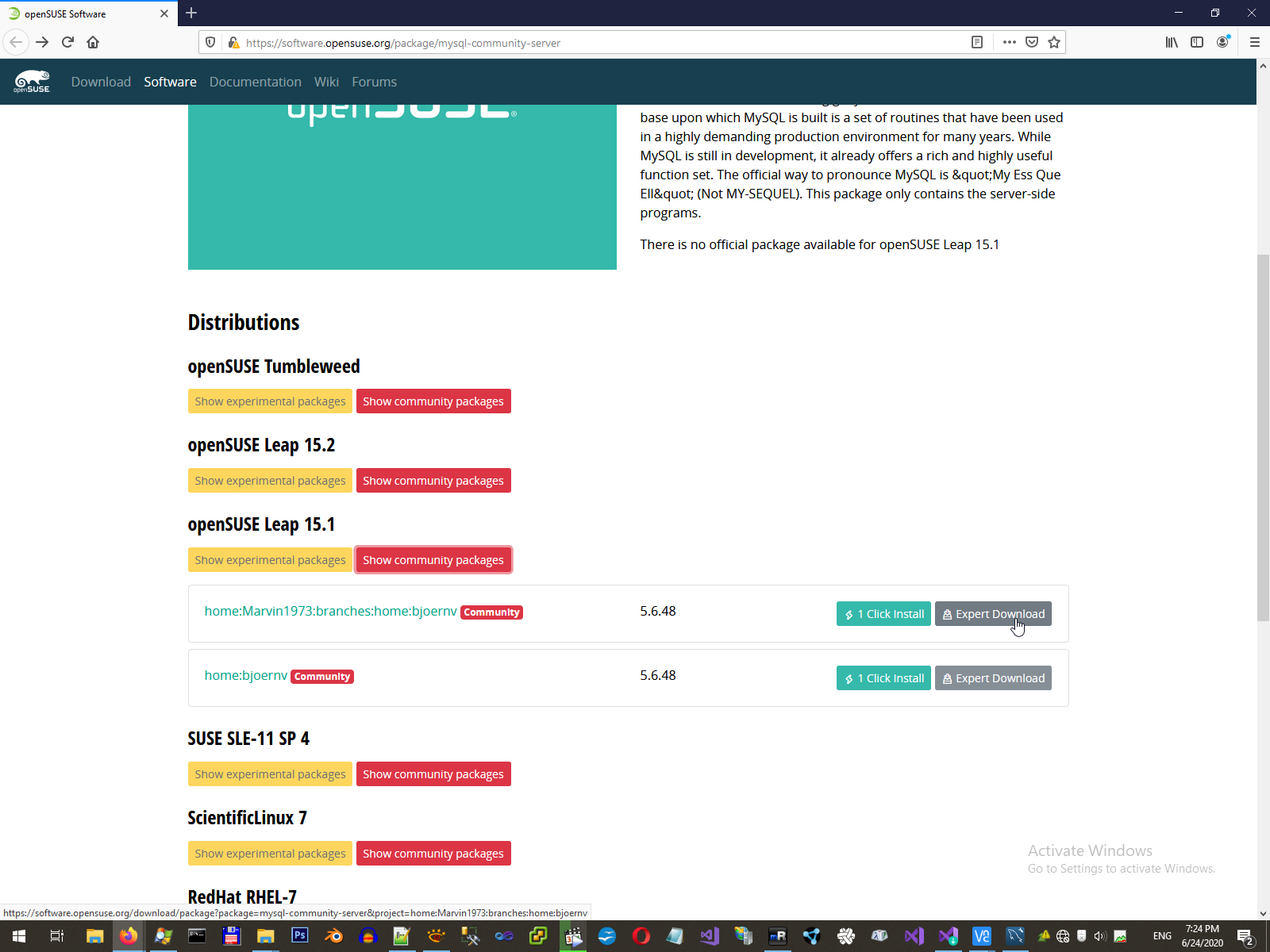This screenshot has height=952, width=1270.
Task: Click the openSUSE chameleon logo
Action: [32, 82]
